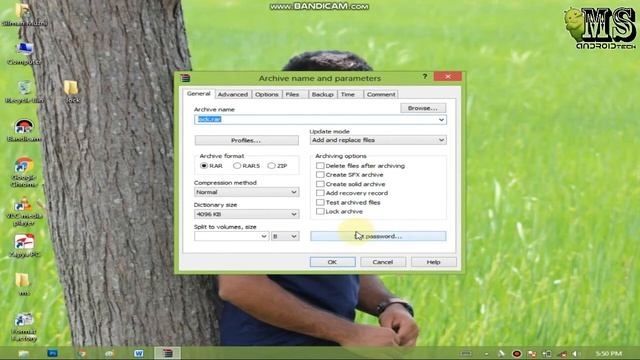Click the red Bandicam recording tray icon
Viewport: 640px width, 360px height.
pyautogui.click(x=516, y=353)
